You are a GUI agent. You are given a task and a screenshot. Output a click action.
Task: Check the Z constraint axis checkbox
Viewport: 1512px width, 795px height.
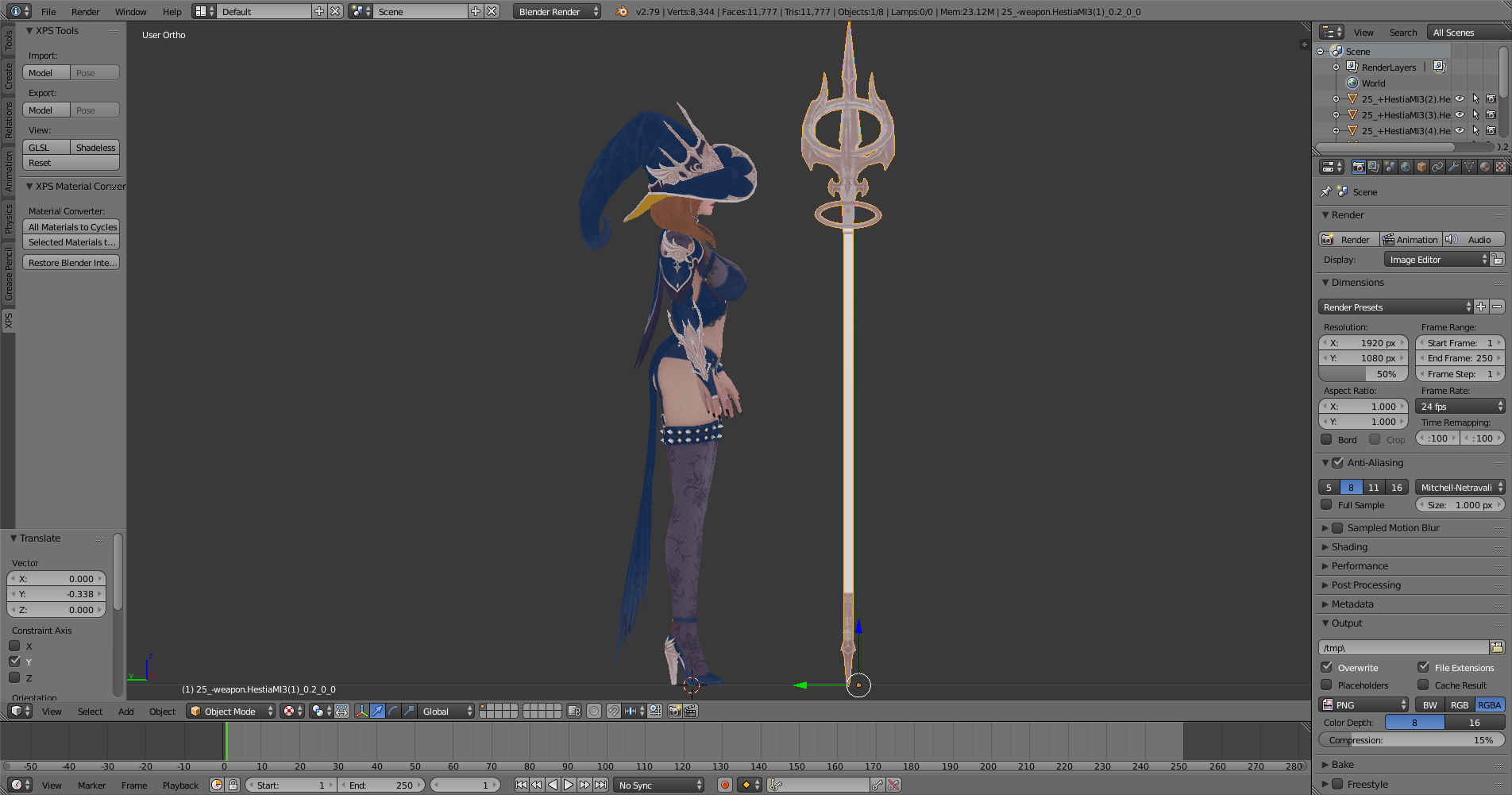(14, 677)
